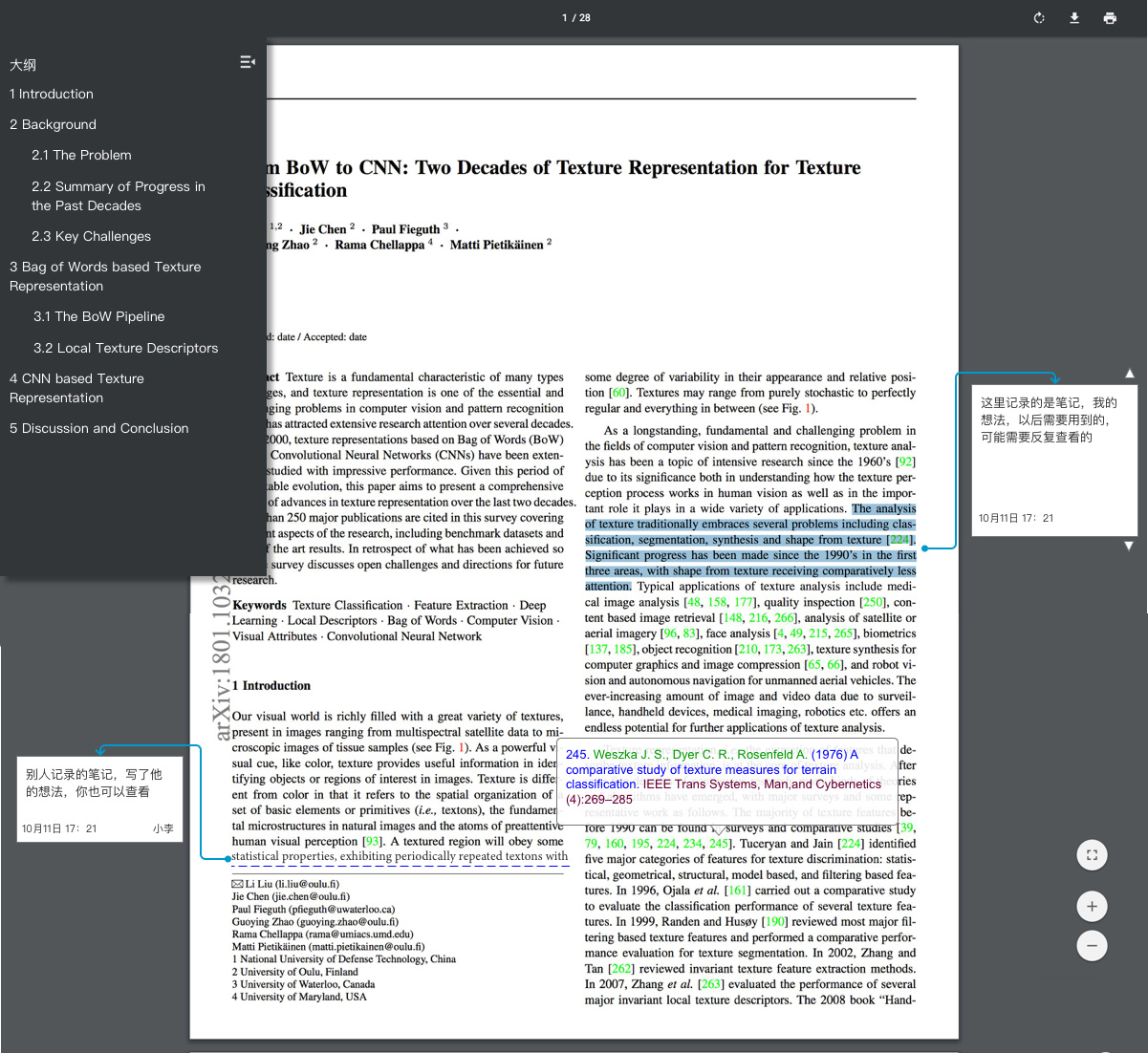Click footnote '4 University of Maryland, USA'

coord(299,997)
